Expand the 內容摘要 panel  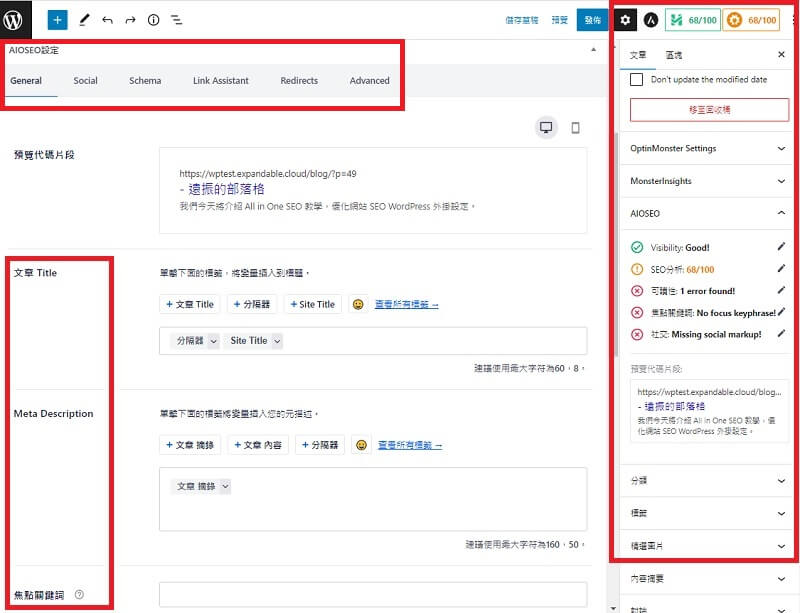[707, 579]
